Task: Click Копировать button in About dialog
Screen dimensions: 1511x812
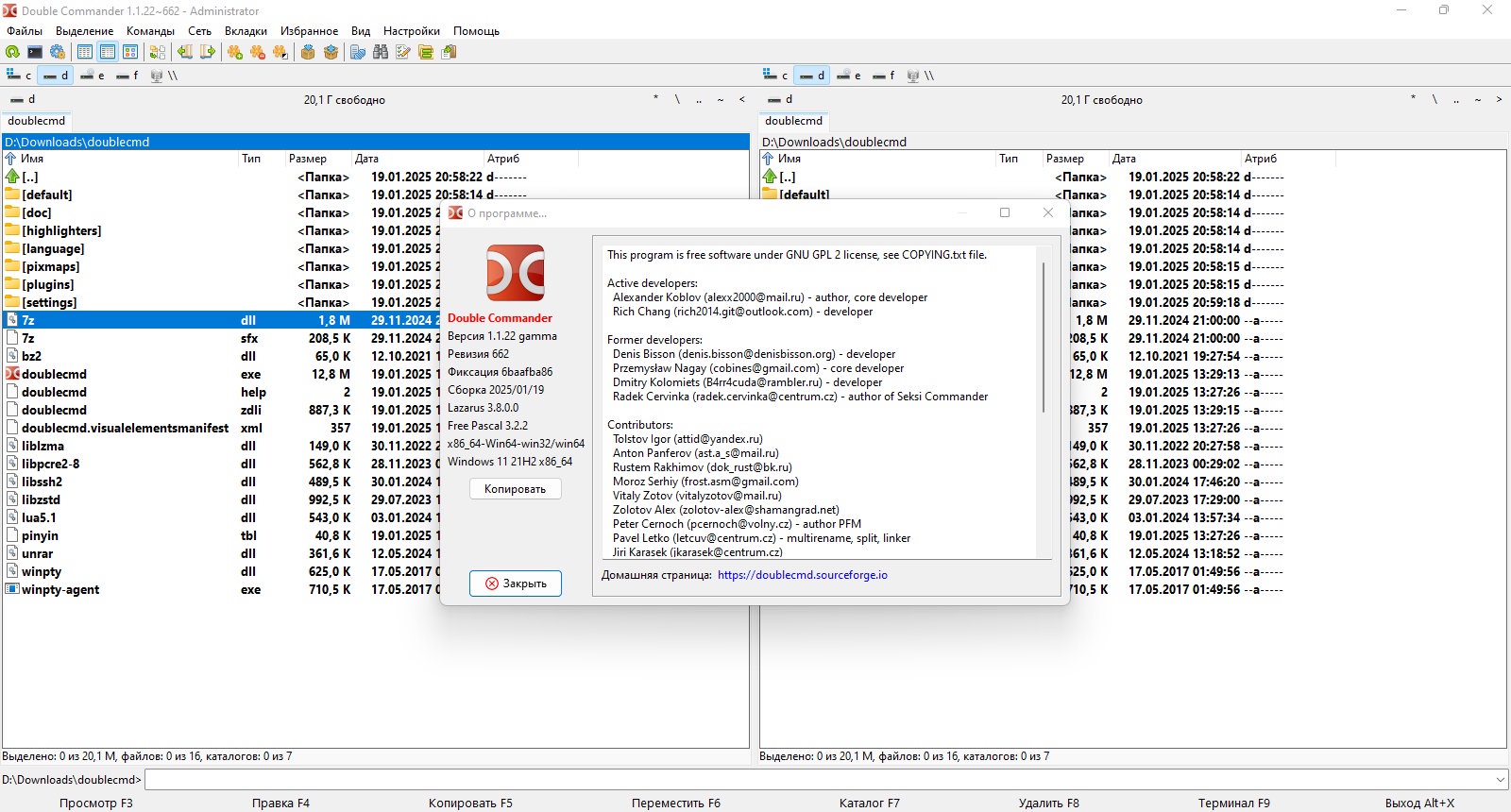Action: 515,489
